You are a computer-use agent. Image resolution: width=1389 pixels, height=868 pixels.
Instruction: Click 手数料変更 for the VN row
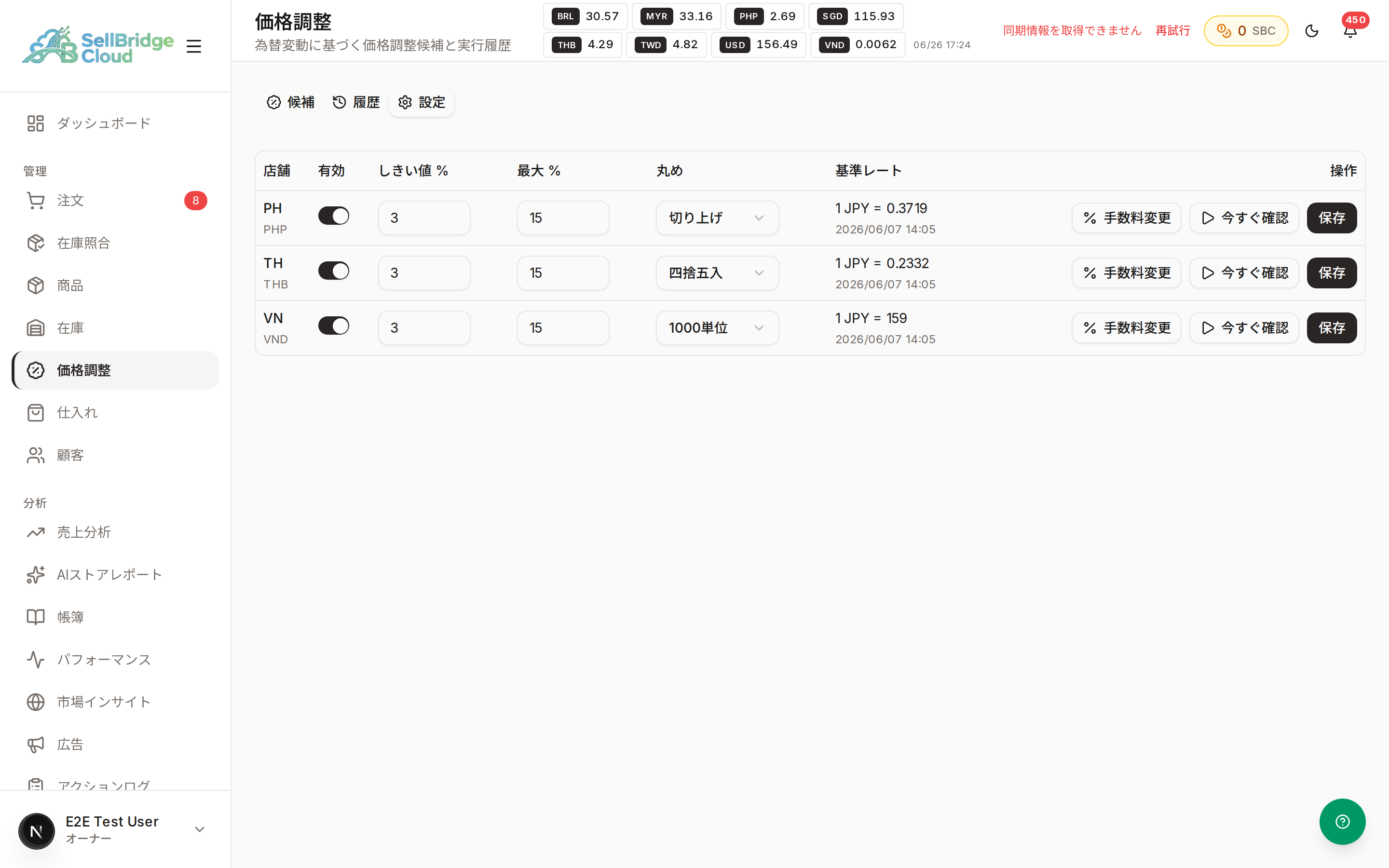coord(1126,328)
